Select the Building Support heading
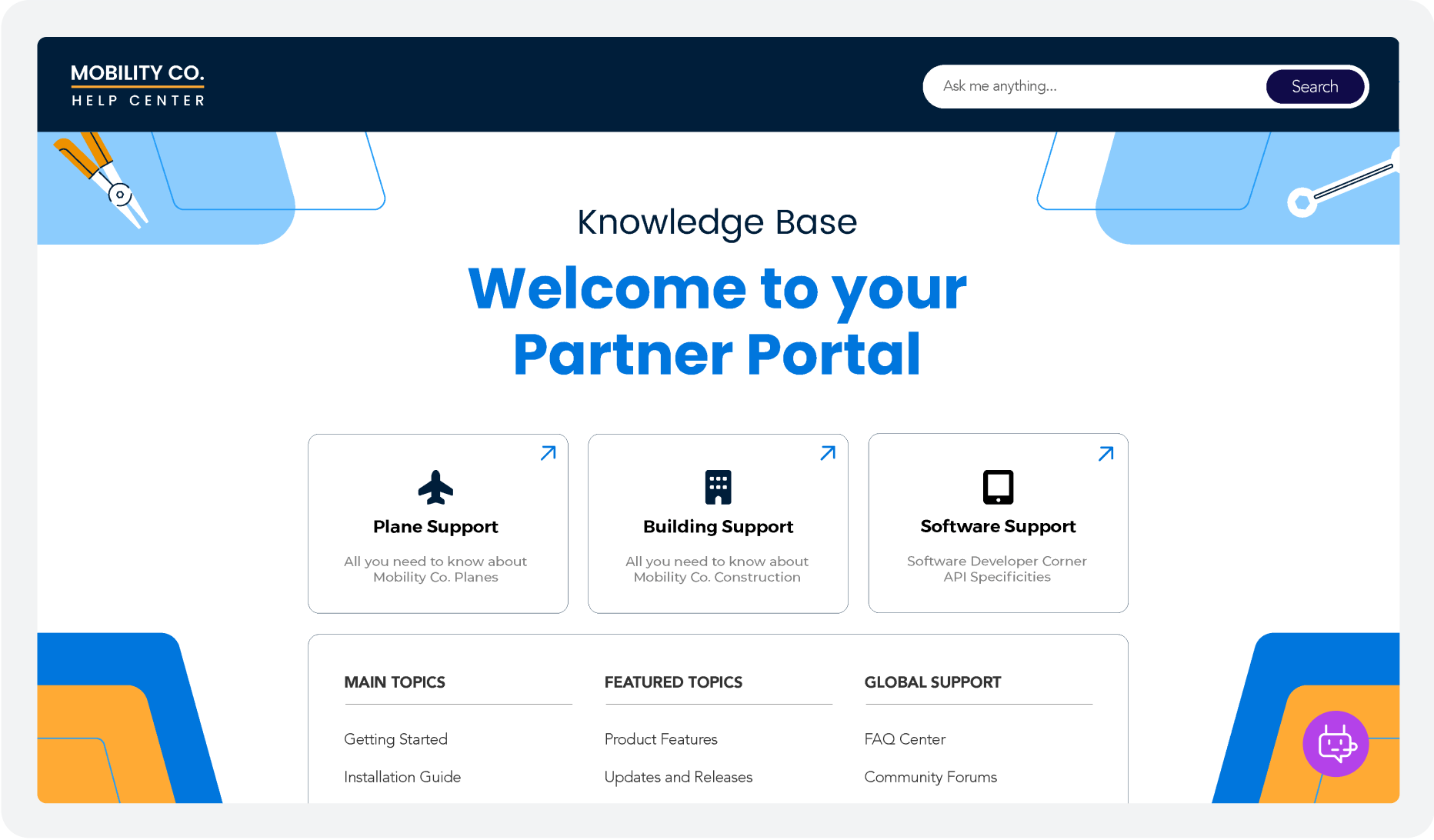 click(x=718, y=527)
